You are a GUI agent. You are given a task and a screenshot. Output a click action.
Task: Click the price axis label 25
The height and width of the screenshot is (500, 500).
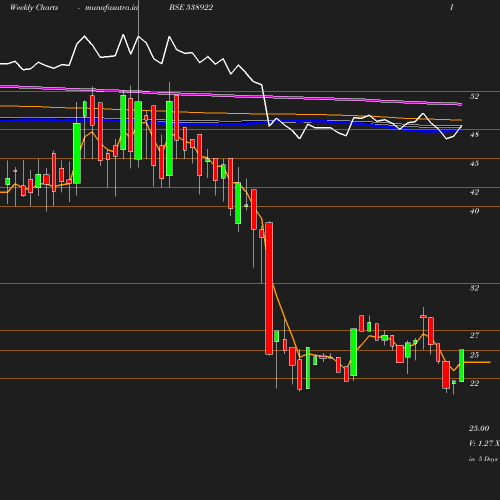(x=474, y=355)
